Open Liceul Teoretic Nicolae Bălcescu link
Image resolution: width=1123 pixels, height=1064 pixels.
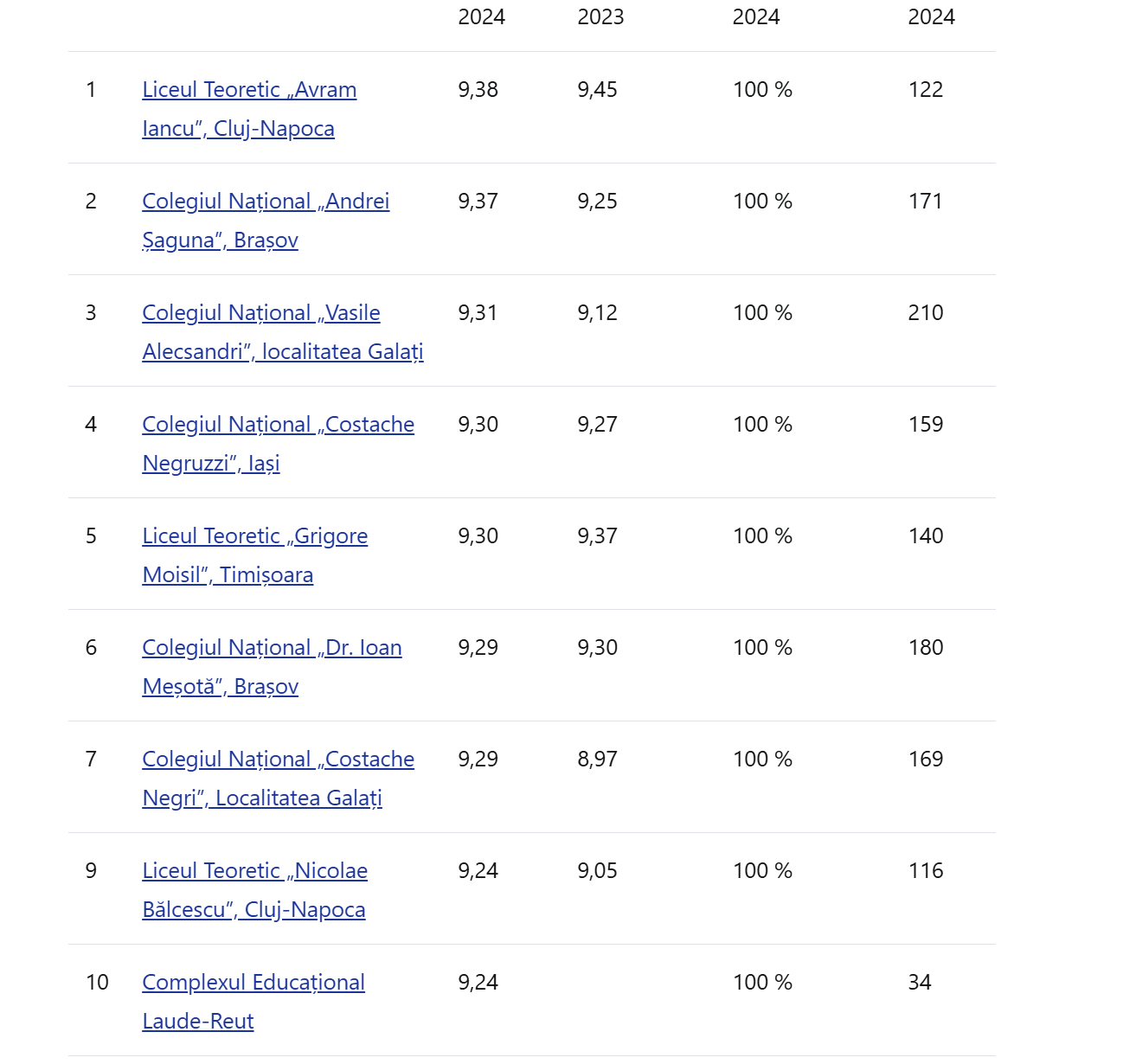tap(254, 871)
